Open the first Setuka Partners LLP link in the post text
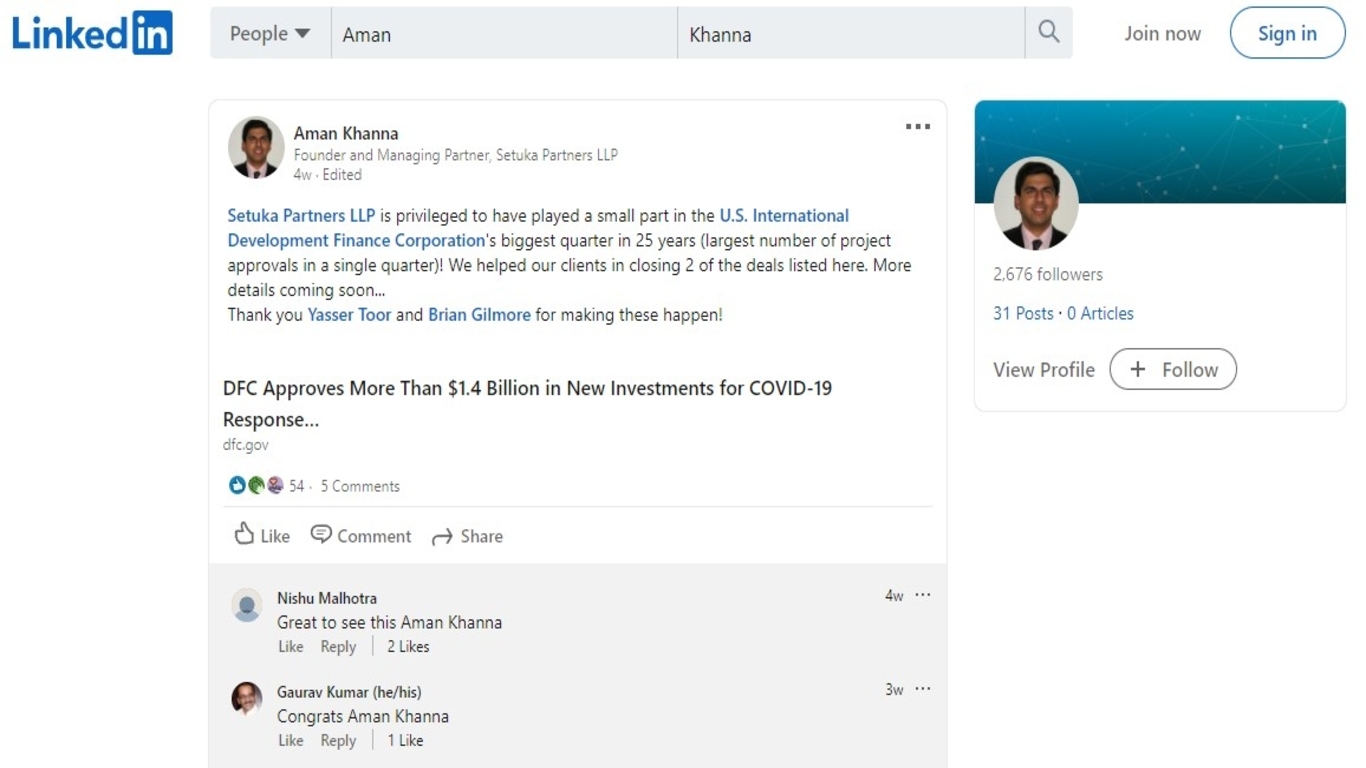 [301, 215]
